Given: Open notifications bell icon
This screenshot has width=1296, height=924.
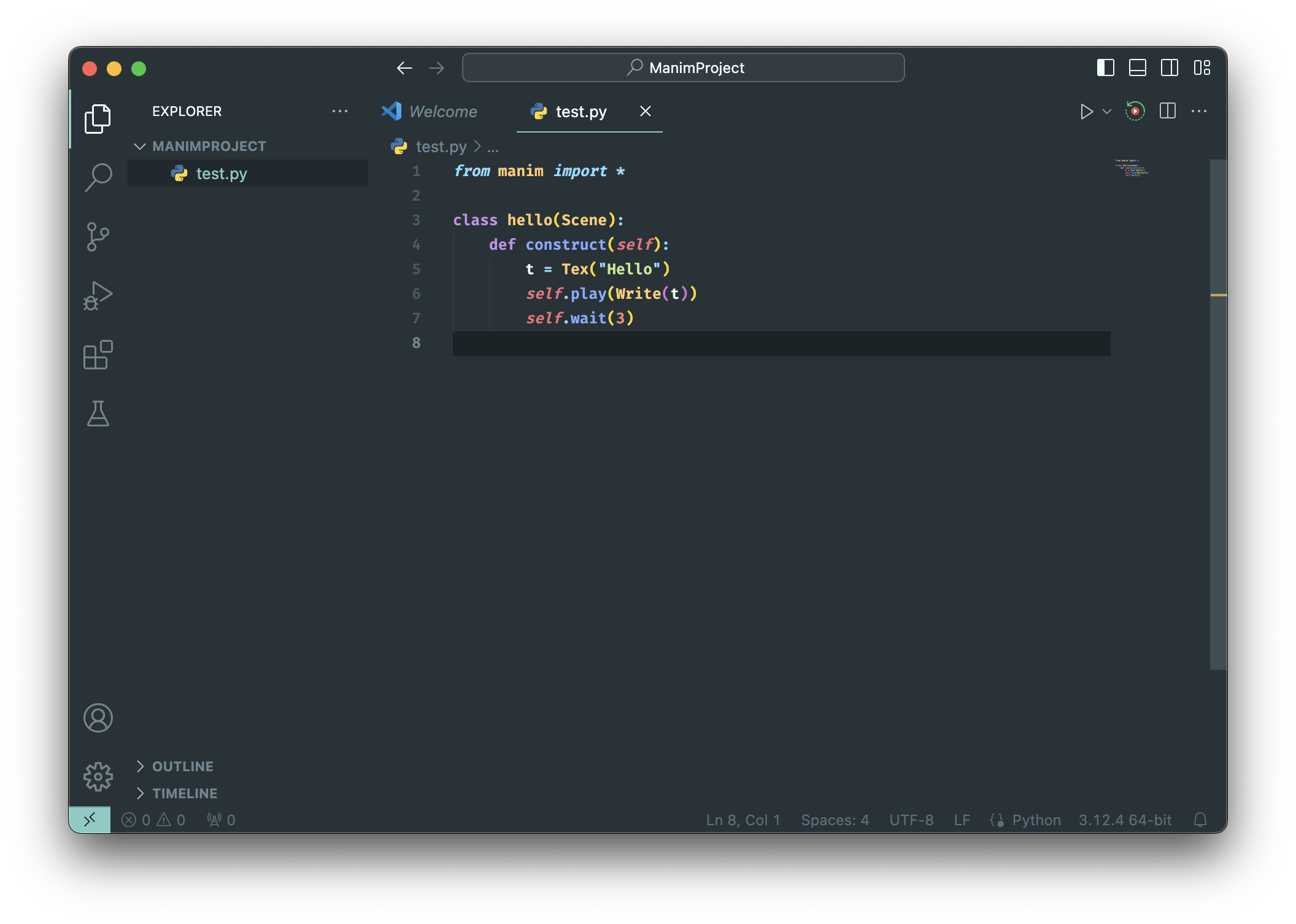Looking at the screenshot, I should (1200, 820).
